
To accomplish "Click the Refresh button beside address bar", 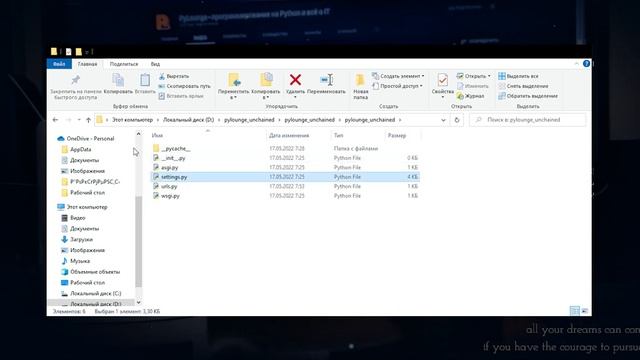I will 457,120.
